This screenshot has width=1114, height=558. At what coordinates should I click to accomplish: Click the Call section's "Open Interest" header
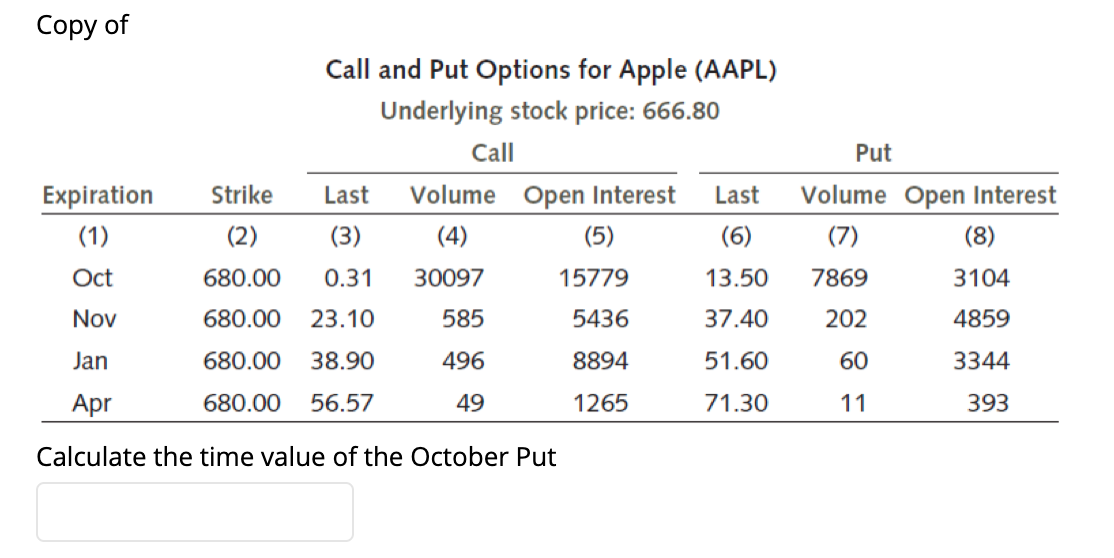tap(600, 195)
